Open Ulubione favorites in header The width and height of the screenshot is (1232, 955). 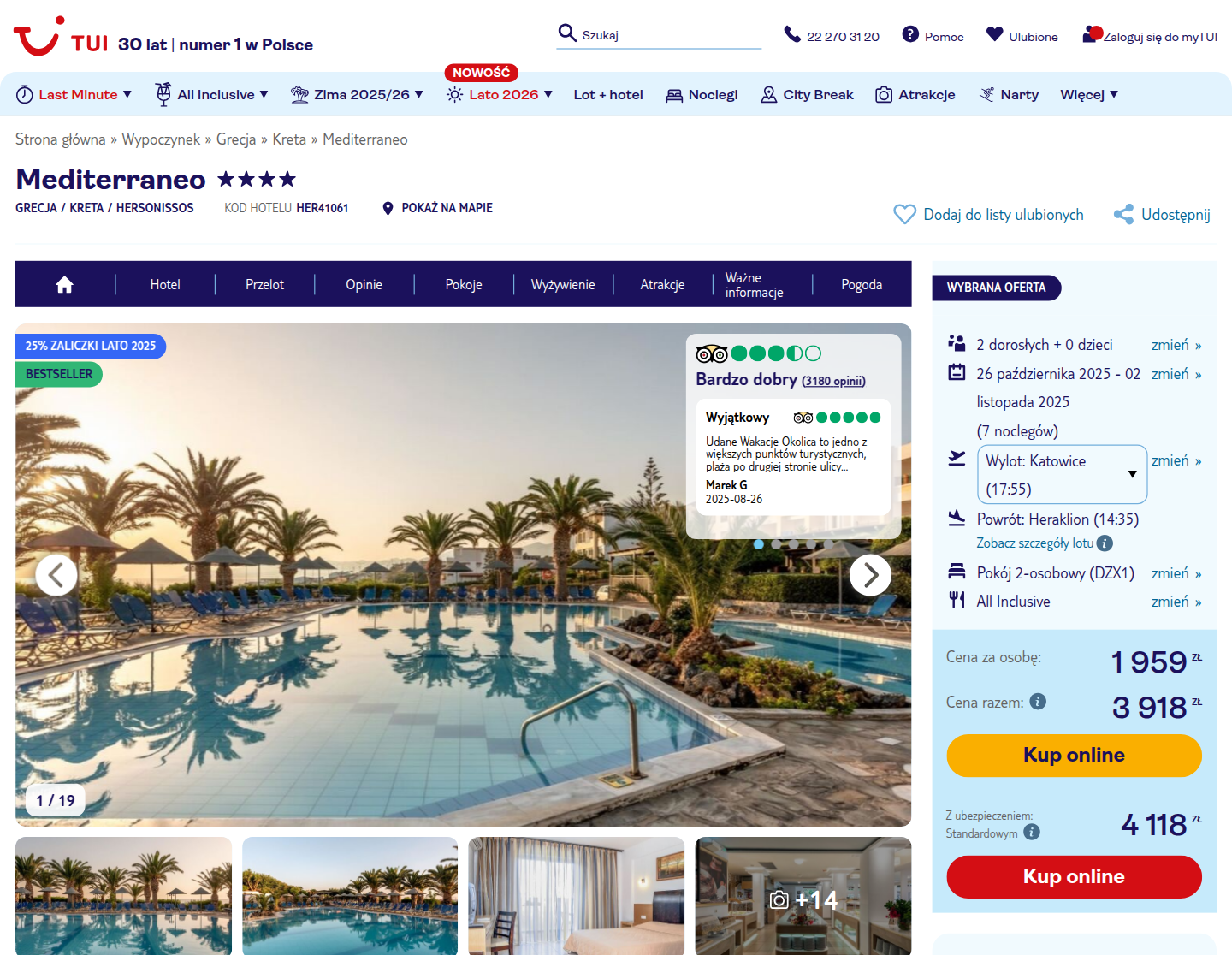(x=1022, y=36)
